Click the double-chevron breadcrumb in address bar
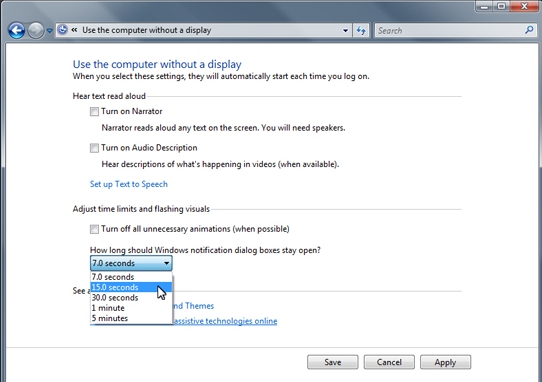Image resolution: width=542 pixels, height=382 pixels. 74,30
